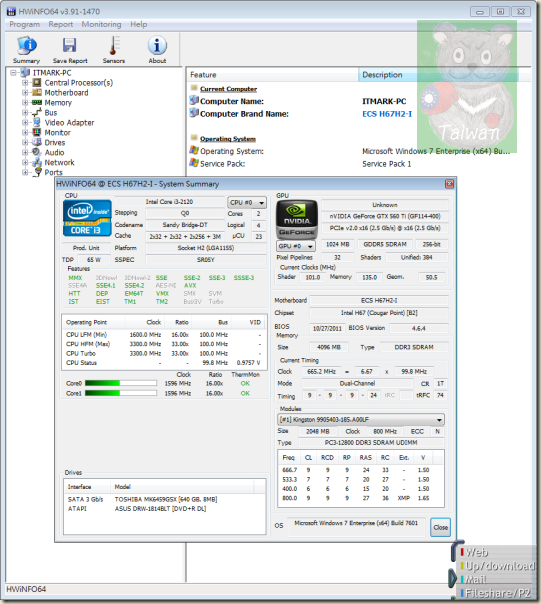This screenshot has height=604, width=541.
Task: Select the ITMARK-PC computer icon in tree
Action: [x=25, y=72]
